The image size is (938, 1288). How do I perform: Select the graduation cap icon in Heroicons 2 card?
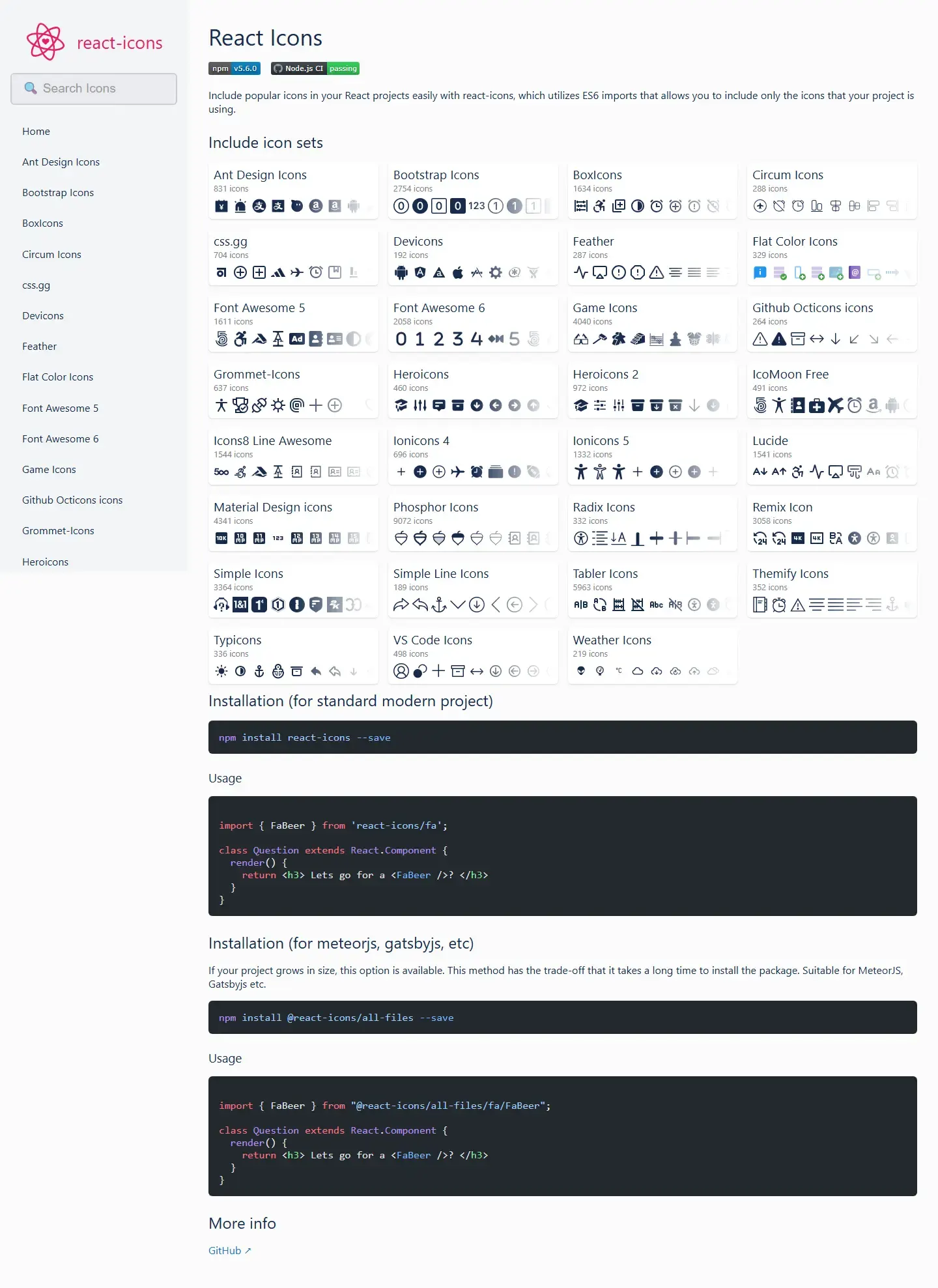[581, 405]
